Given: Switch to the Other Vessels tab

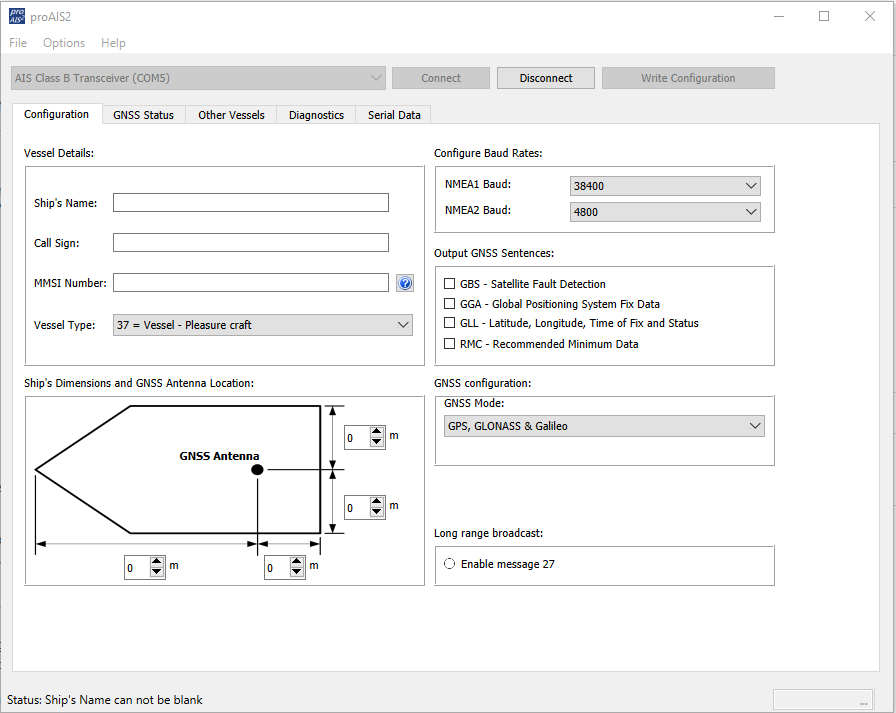Looking at the screenshot, I should (231, 115).
